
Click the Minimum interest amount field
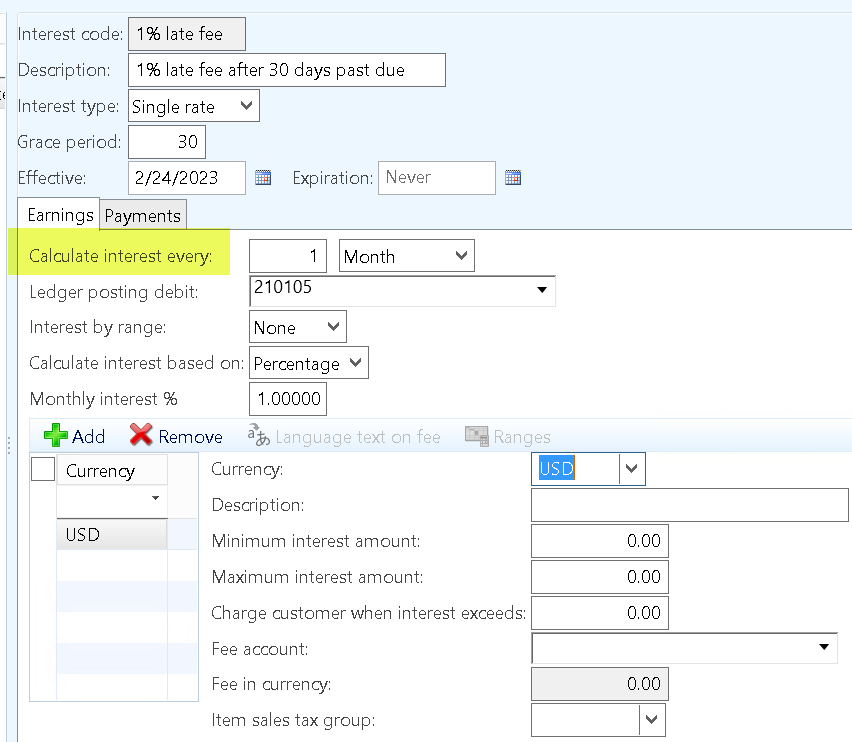pyautogui.click(x=599, y=541)
